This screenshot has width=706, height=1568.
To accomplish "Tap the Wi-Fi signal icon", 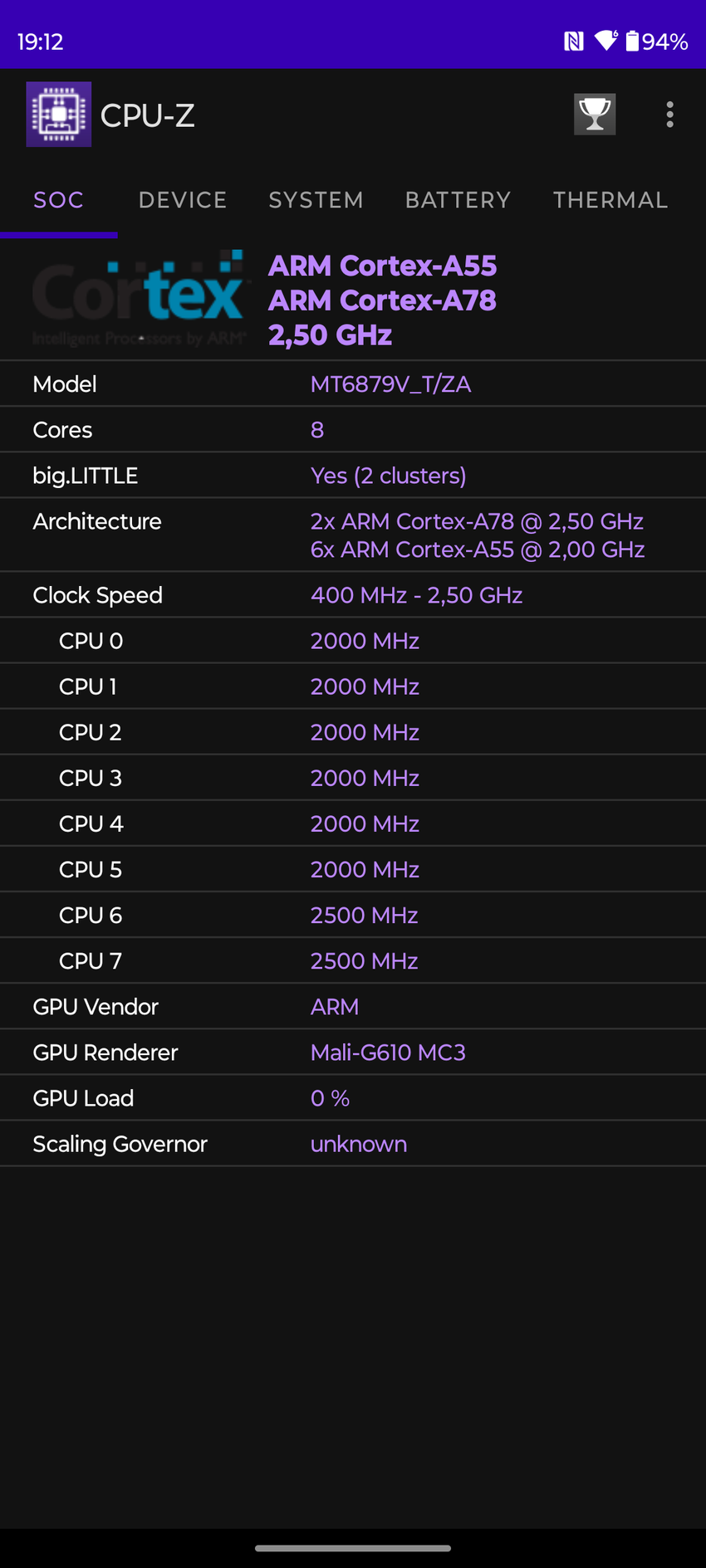I will click(606, 41).
